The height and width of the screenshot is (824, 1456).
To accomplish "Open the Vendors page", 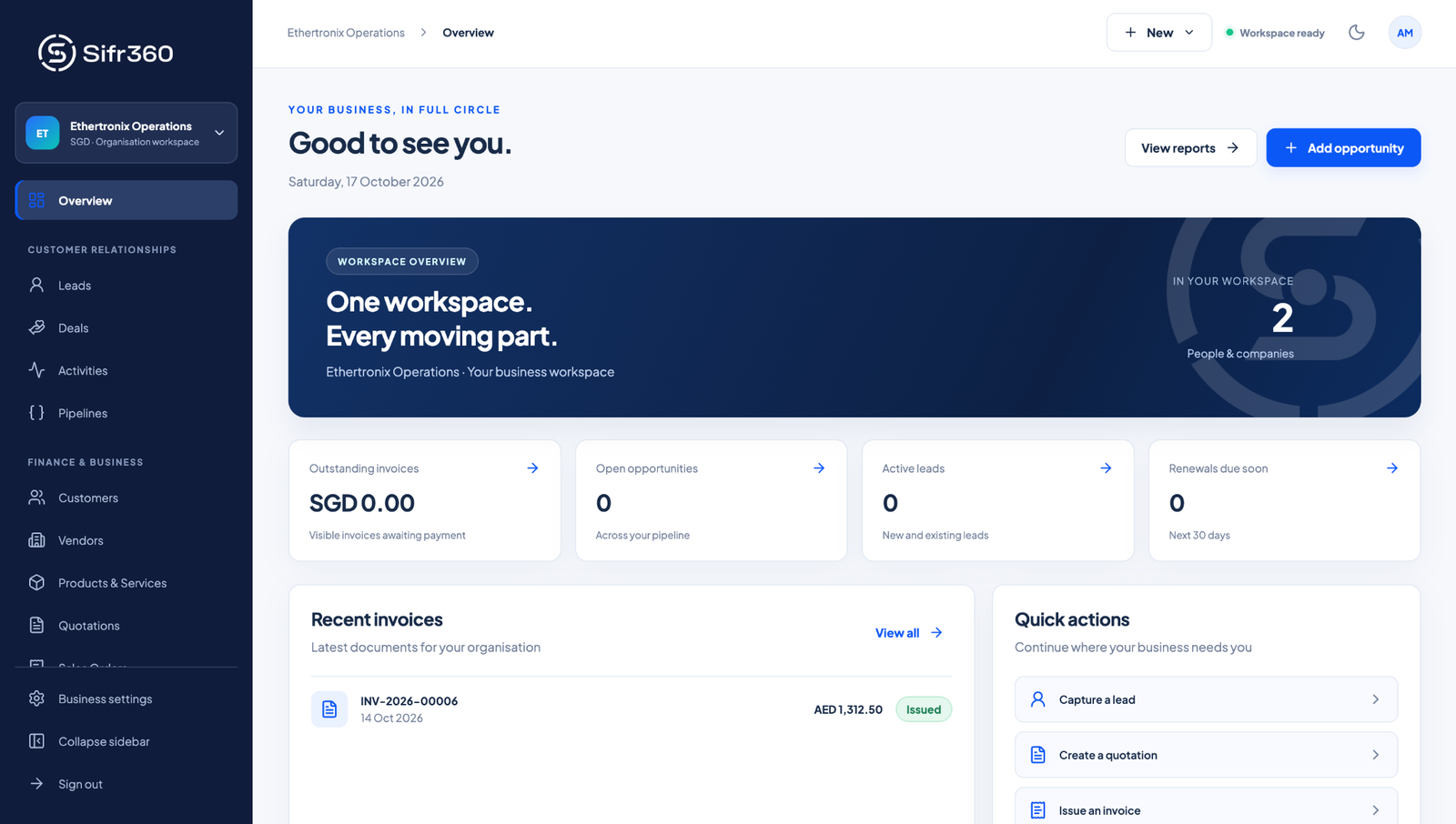I will tap(126, 540).
